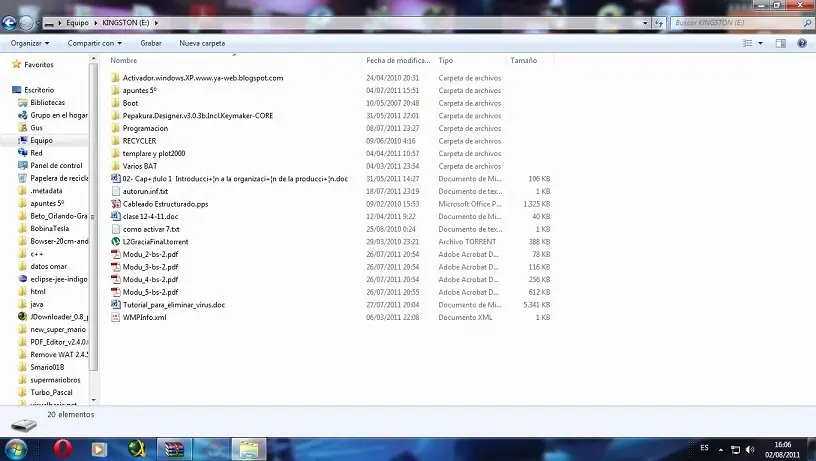Select Panel de control in navigation tree
The image size is (816, 461).
coord(56,165)
